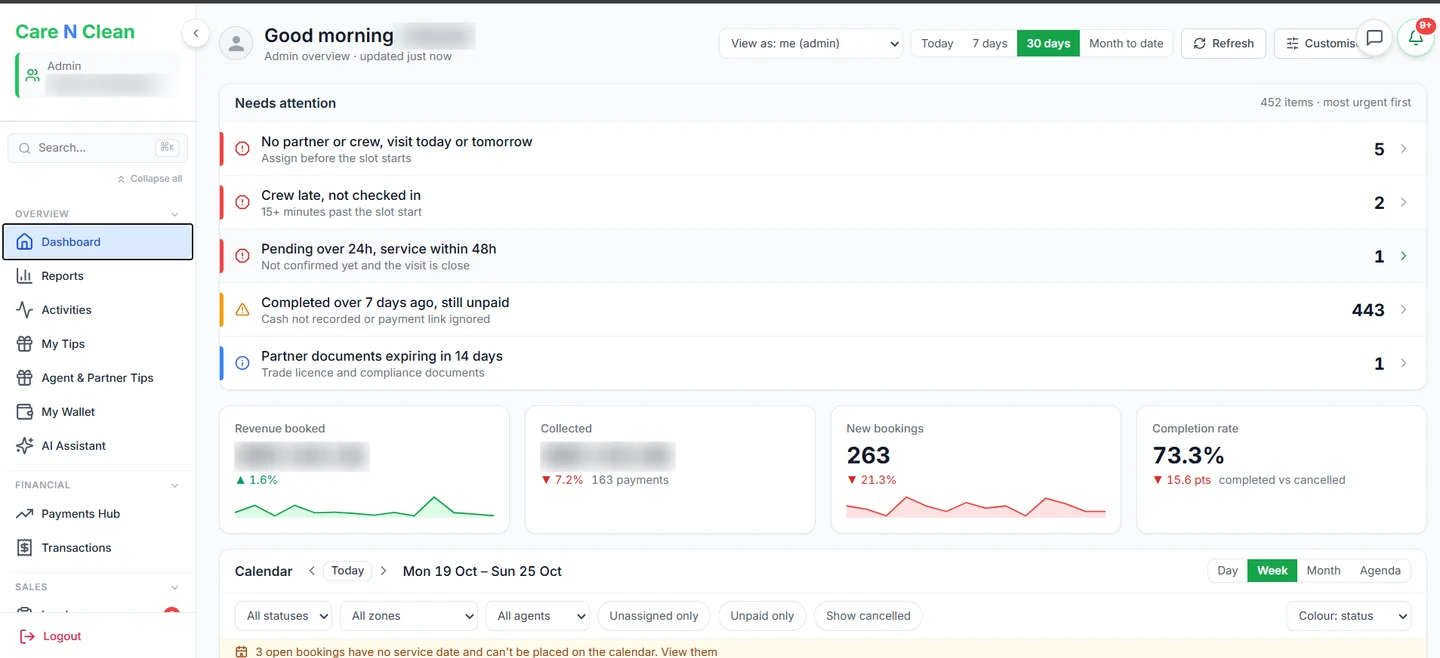The image size is (1440, 658).
Task: Open the AI Assistant menu item
Action: click(x=97, y=446)
